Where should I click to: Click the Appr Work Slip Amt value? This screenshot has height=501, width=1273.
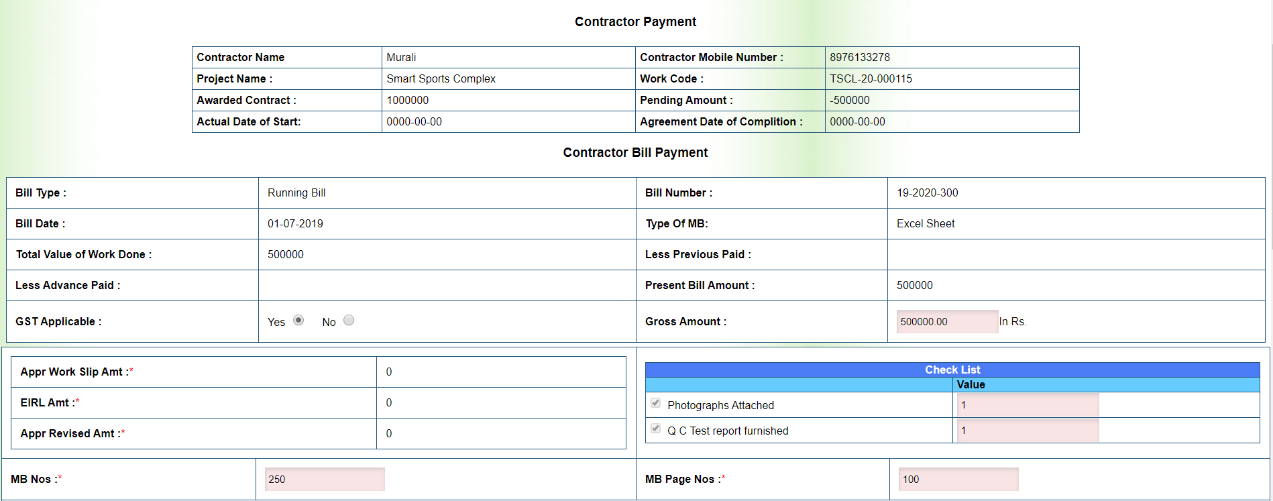point(389,372)
